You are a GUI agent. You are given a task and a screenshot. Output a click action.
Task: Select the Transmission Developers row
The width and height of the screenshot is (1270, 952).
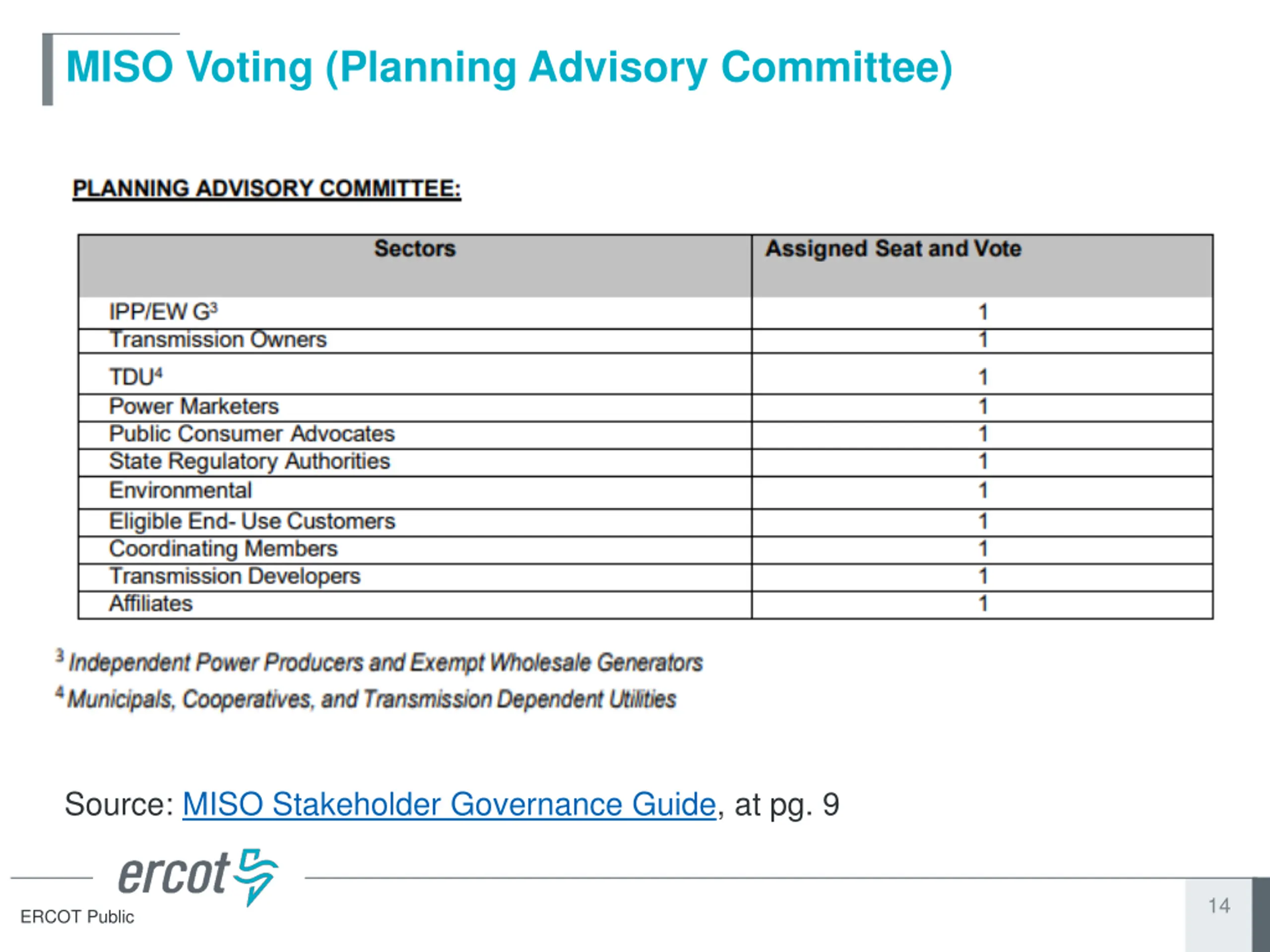(x=645, y=577)
